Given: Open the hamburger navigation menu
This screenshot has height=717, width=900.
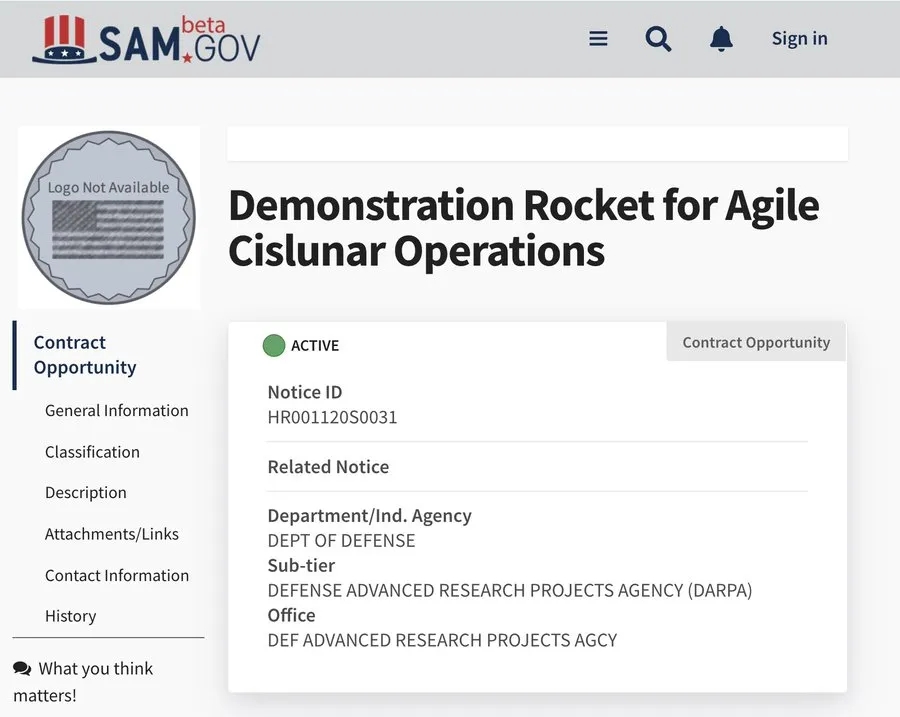Looking at the screenshot, I should point(598,39).
